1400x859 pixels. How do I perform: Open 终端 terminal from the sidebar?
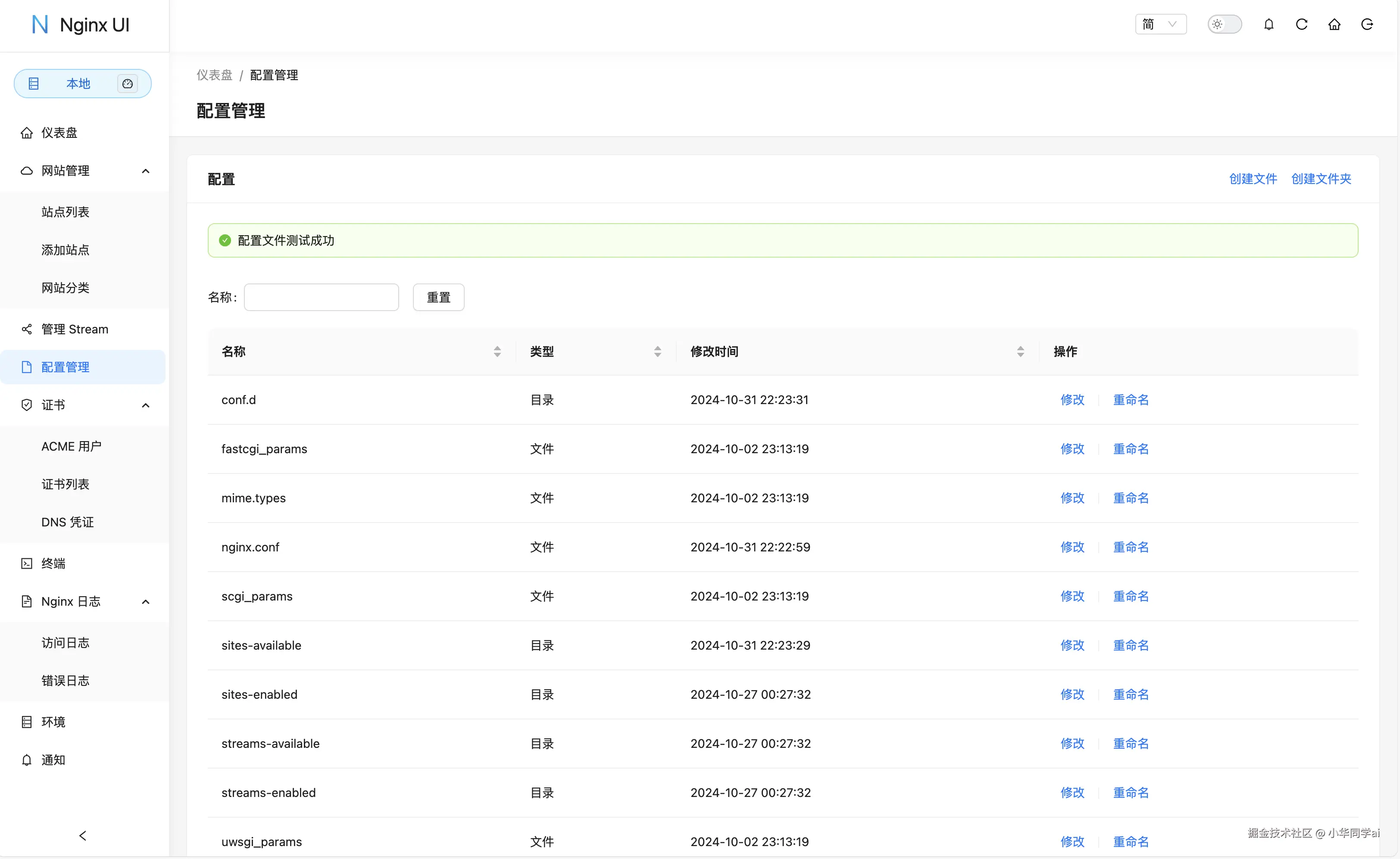click(x=53, y=563)
